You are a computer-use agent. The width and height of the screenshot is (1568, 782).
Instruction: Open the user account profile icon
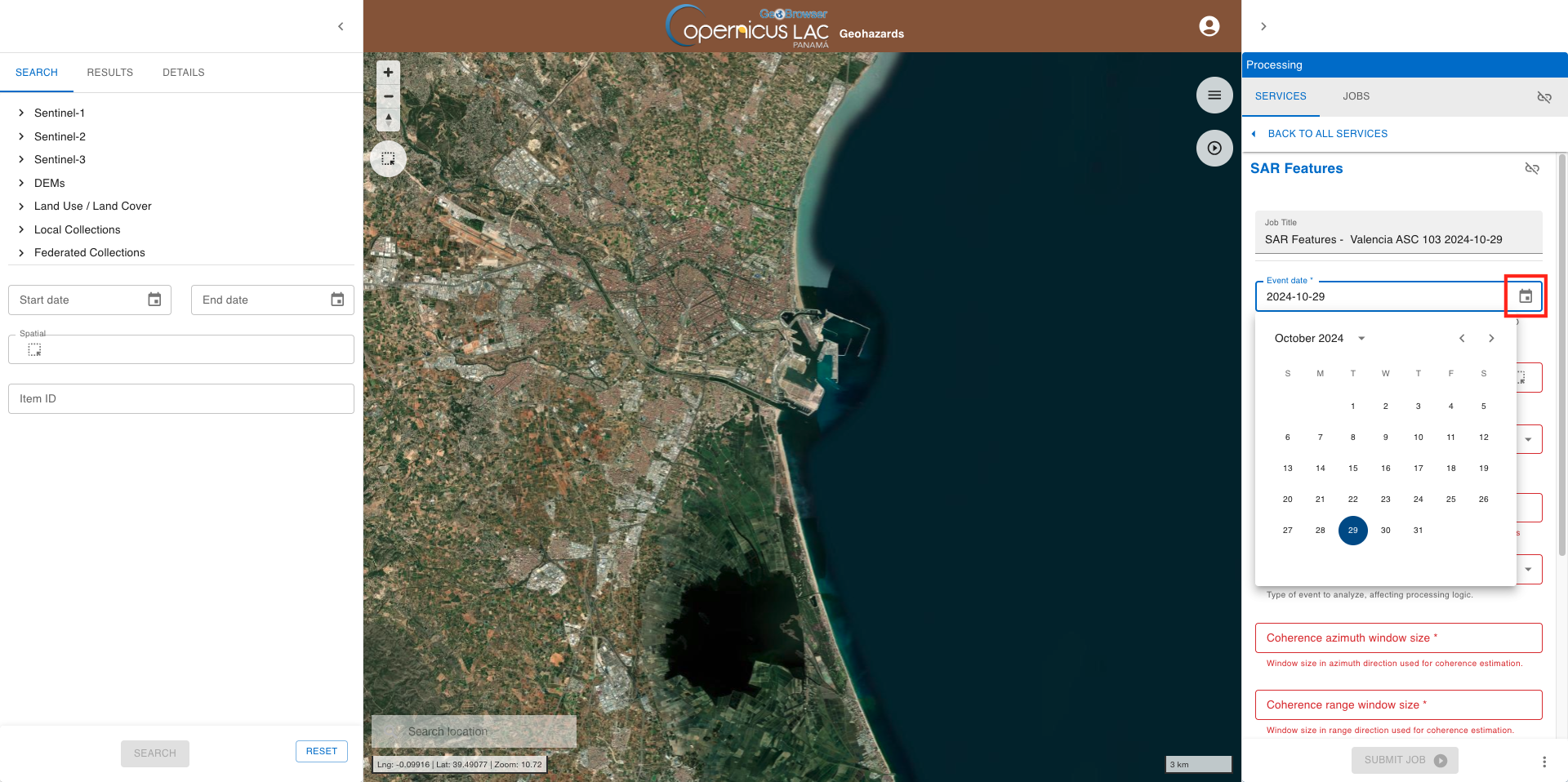click(1209, 26)
